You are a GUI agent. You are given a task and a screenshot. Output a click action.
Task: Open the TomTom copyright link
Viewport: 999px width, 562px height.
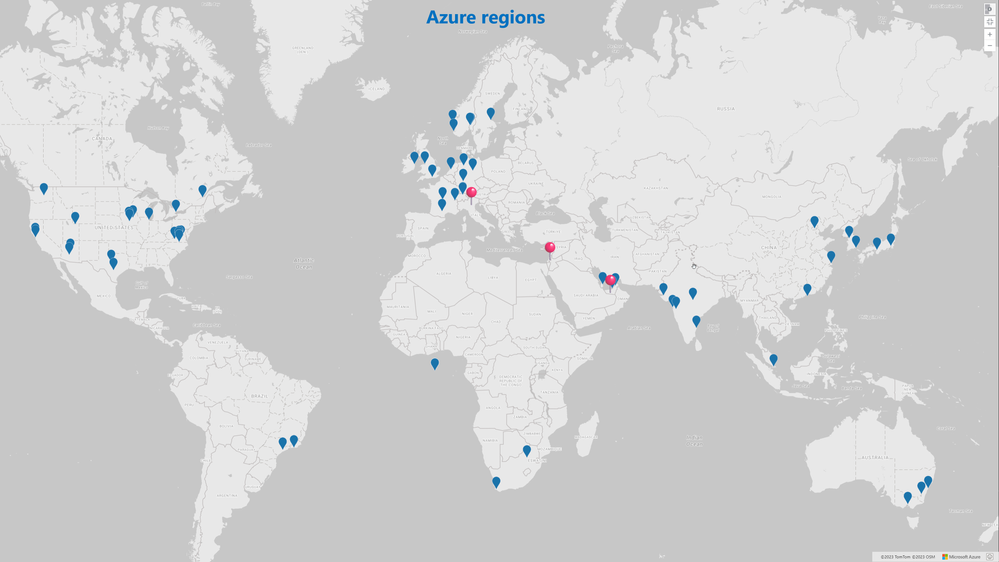(x=895, y=557)
